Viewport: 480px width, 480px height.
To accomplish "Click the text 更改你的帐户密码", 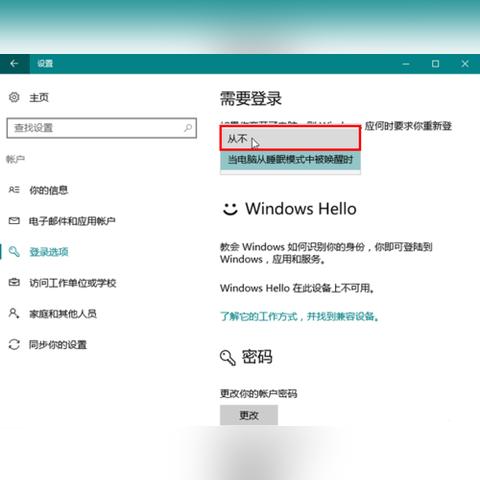I will pos(258,394).
